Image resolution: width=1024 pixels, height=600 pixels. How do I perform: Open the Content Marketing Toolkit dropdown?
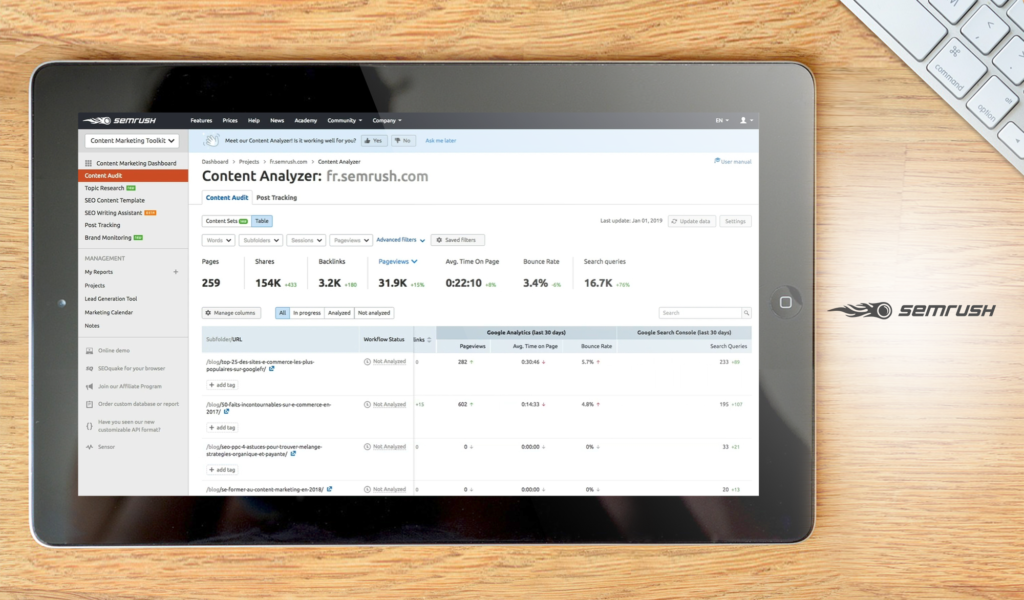[x=132, y=142]
